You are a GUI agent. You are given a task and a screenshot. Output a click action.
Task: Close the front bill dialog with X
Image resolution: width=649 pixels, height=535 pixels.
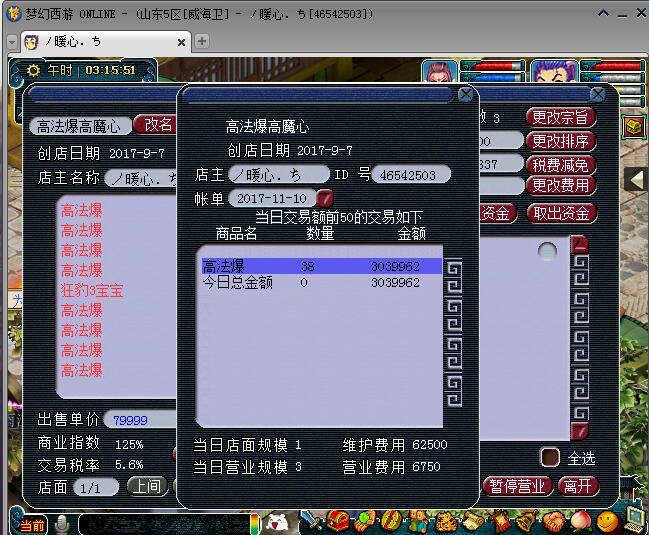click(466, 95)
